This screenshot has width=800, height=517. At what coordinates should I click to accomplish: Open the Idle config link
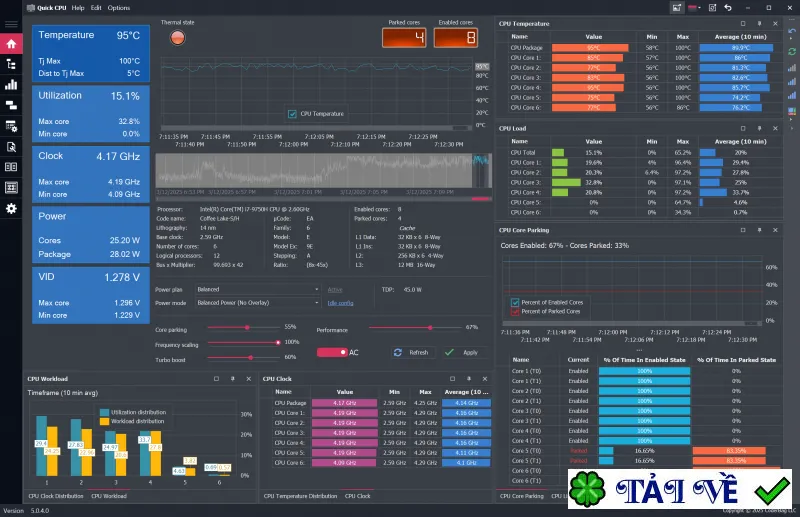[x=340, y=303]
